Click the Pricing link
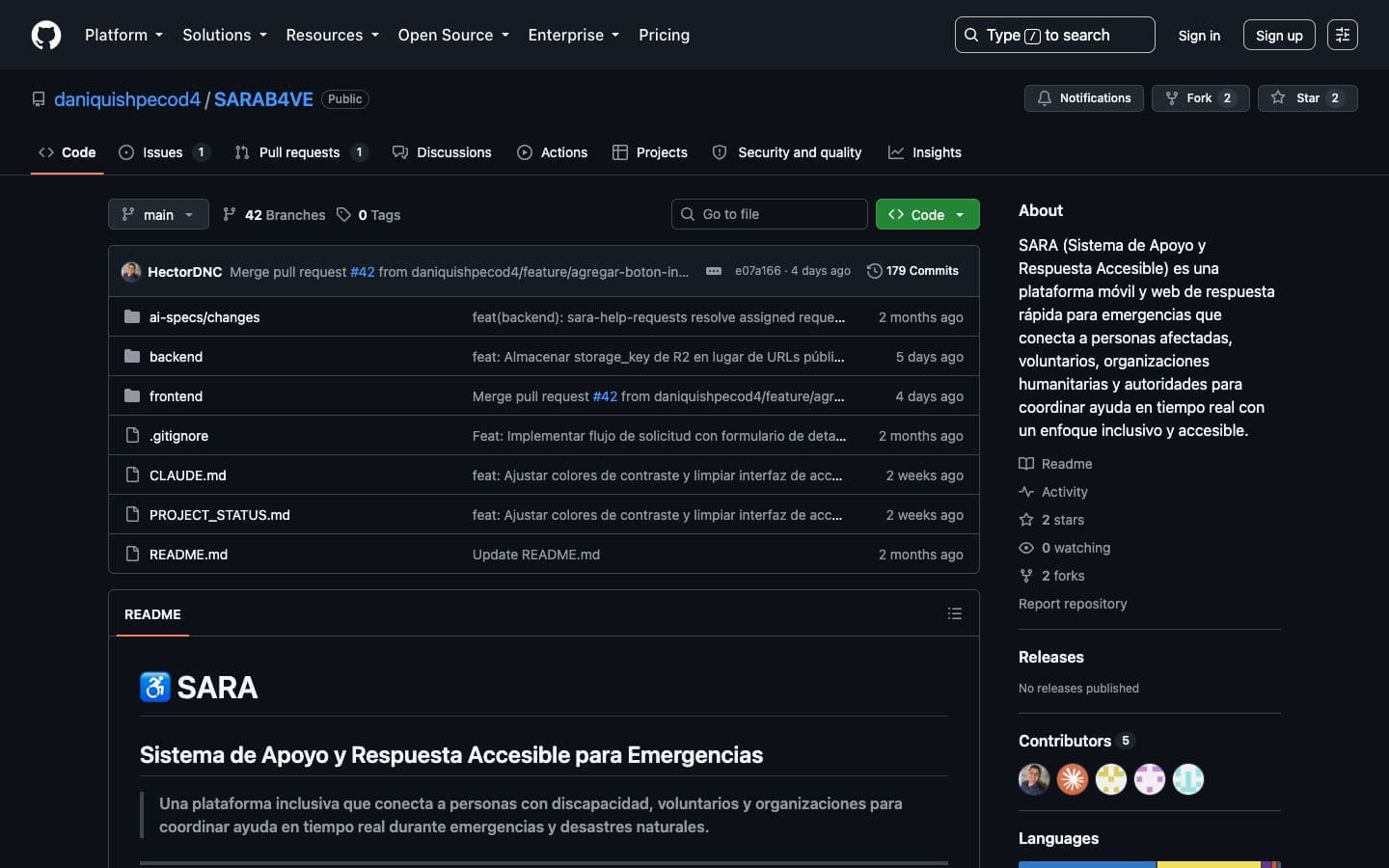Image resolution: width=1389 pixels, height=868 pixels. (664, 35)
